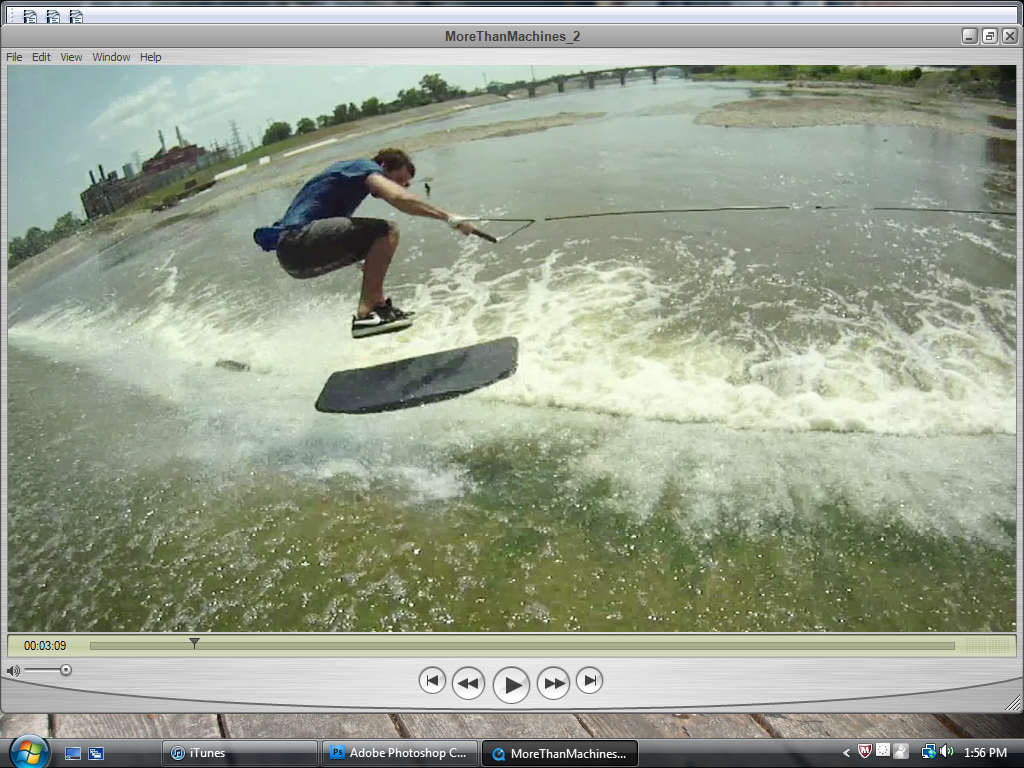This screenshot has height=768, width=1024.
Task: Click the Show Desktop quick launch icon
Action: point(73,753)
